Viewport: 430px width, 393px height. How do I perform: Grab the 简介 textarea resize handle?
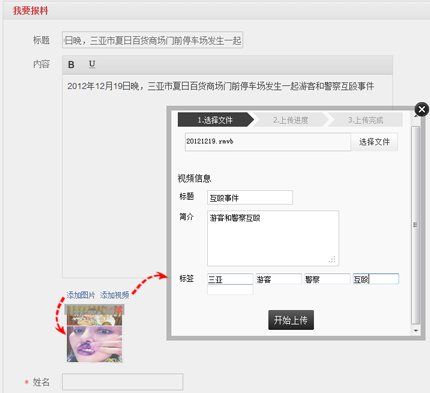(332, 259)
